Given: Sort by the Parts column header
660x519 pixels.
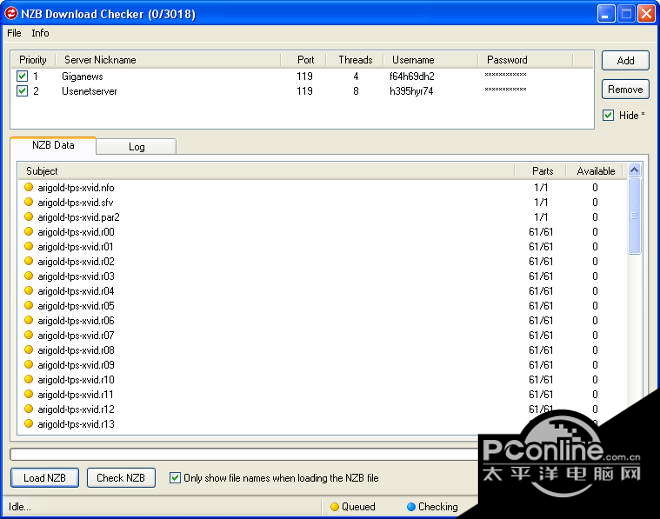Looking at the screenshot, I should click(540, 171).
